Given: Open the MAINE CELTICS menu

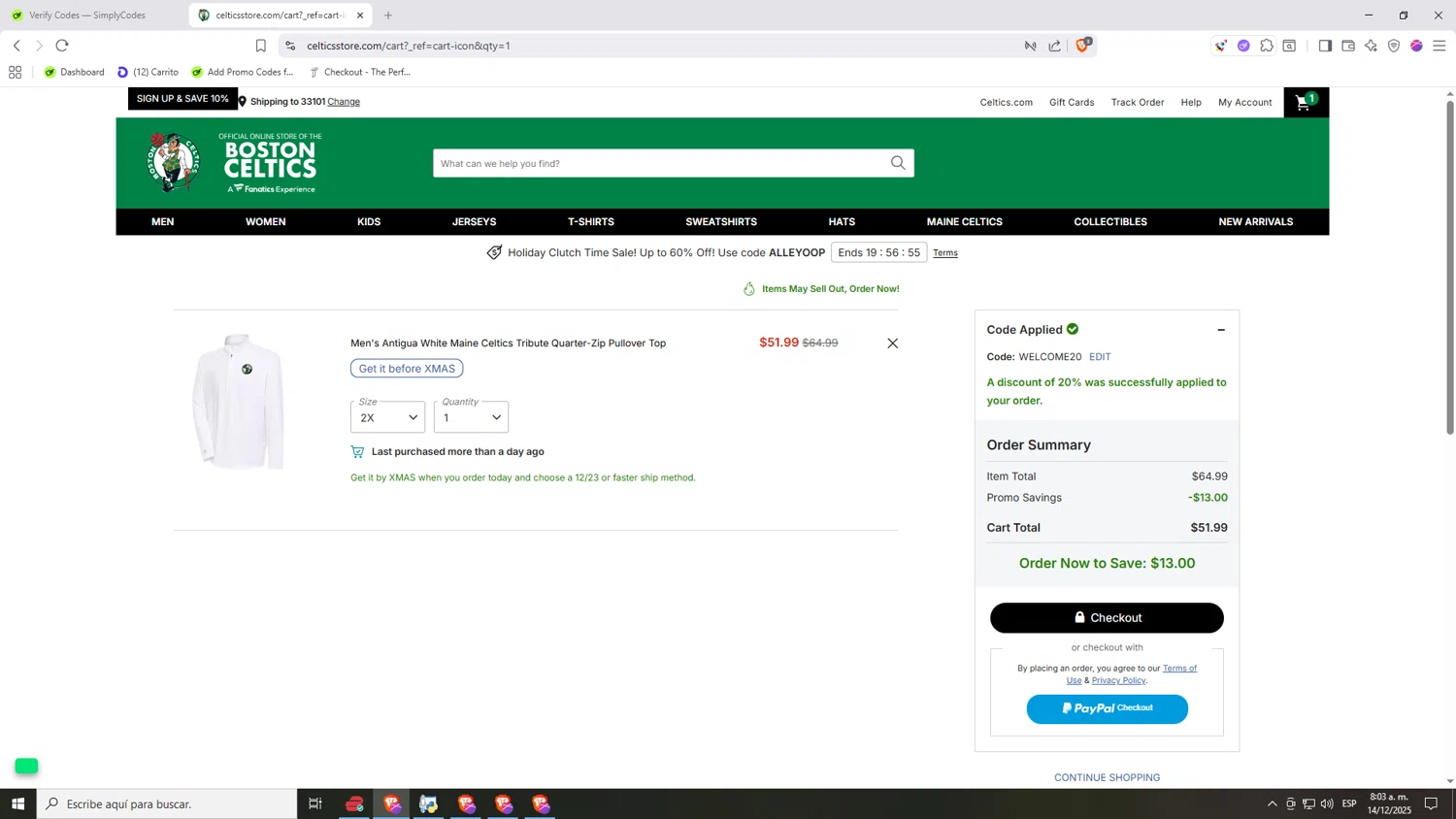Looking at the screenshot, I should [x=964, y=222].
